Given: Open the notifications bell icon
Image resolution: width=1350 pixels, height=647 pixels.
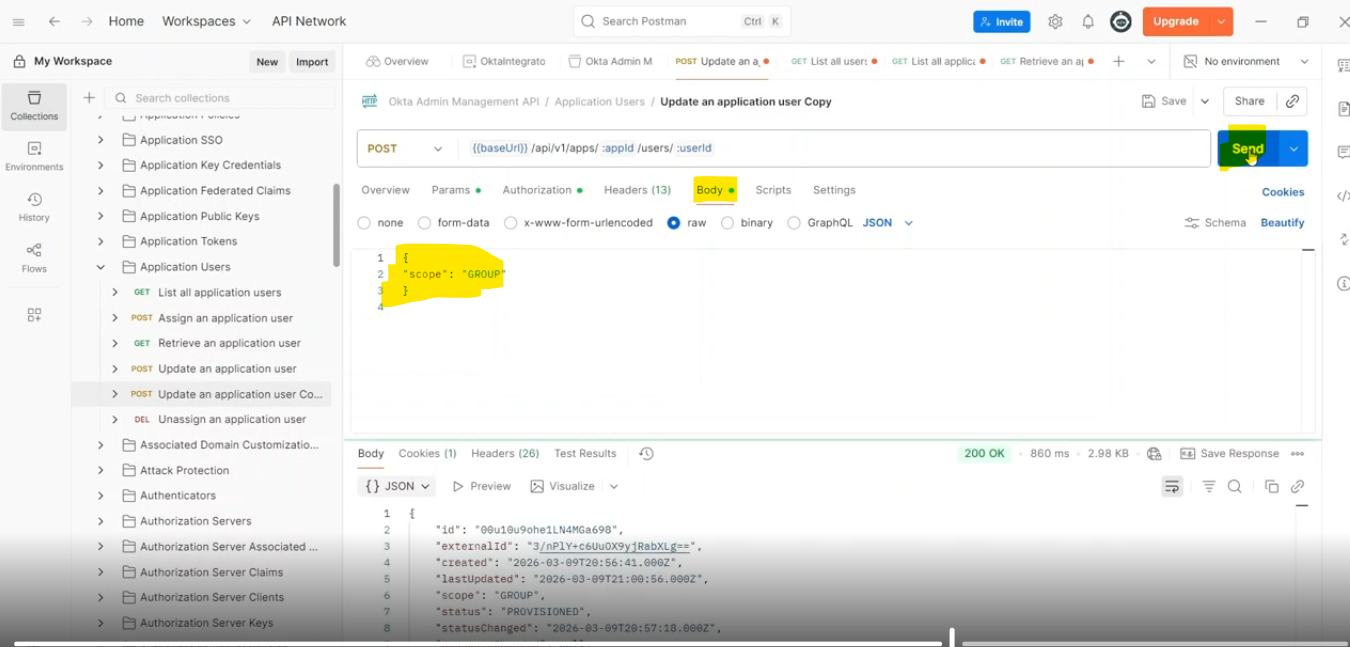Looking at the screenshot, I should pos(1088,21).
